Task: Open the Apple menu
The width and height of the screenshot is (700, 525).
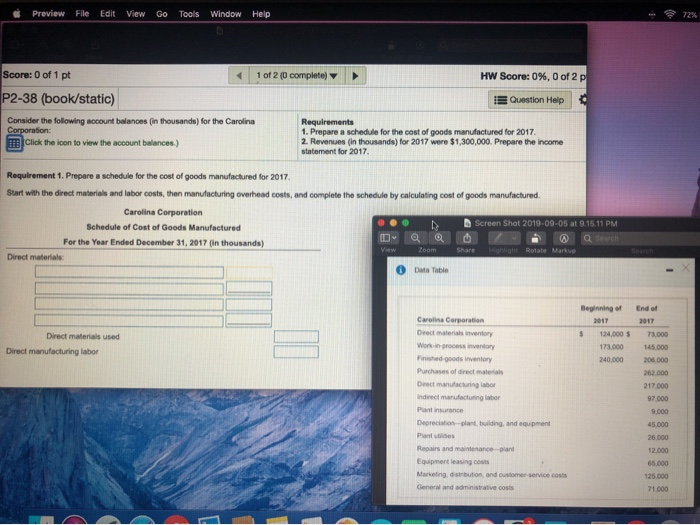Action: (17, 14)
